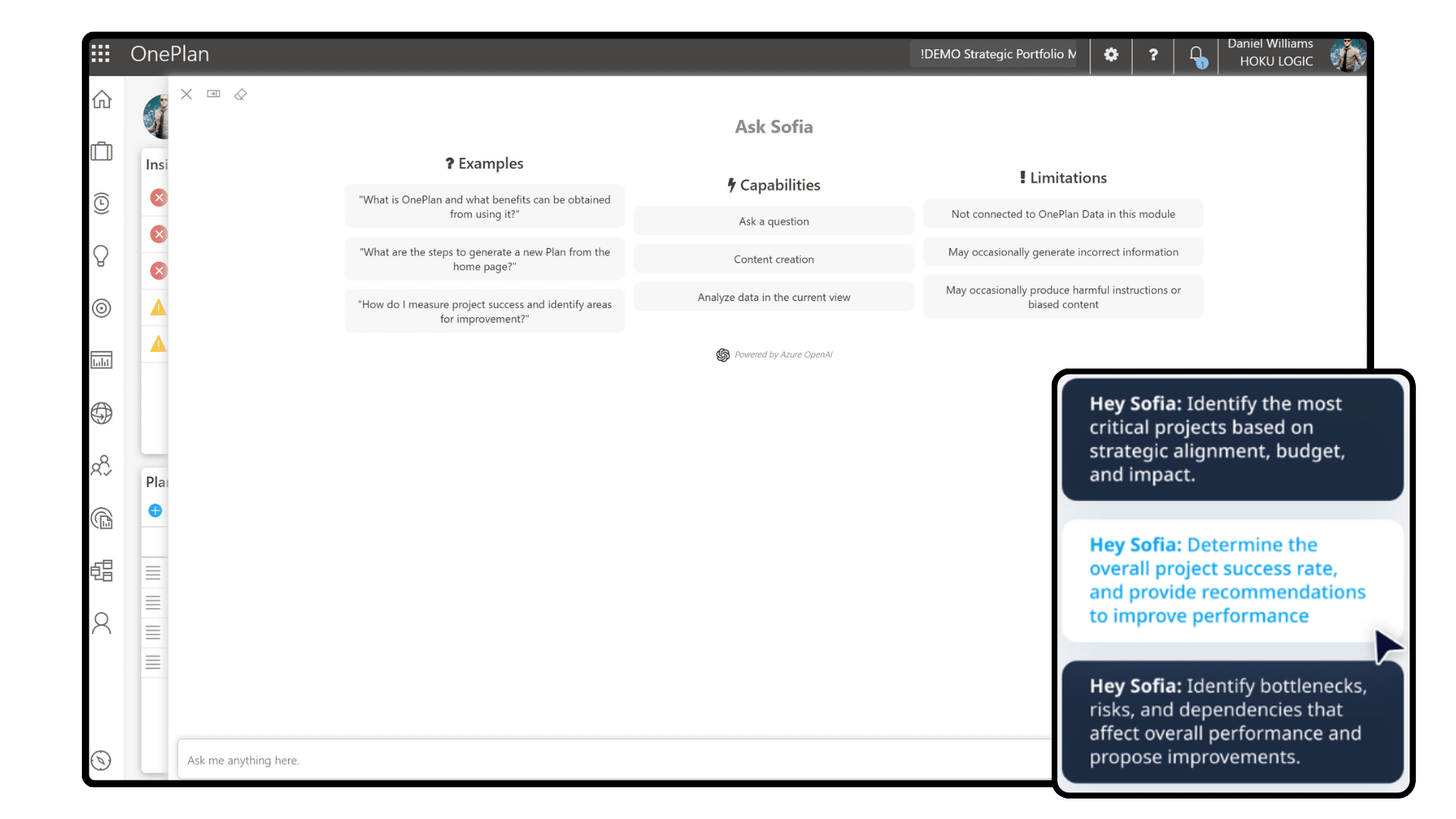
Task: Click Content creation capability button
Action: 773,258
